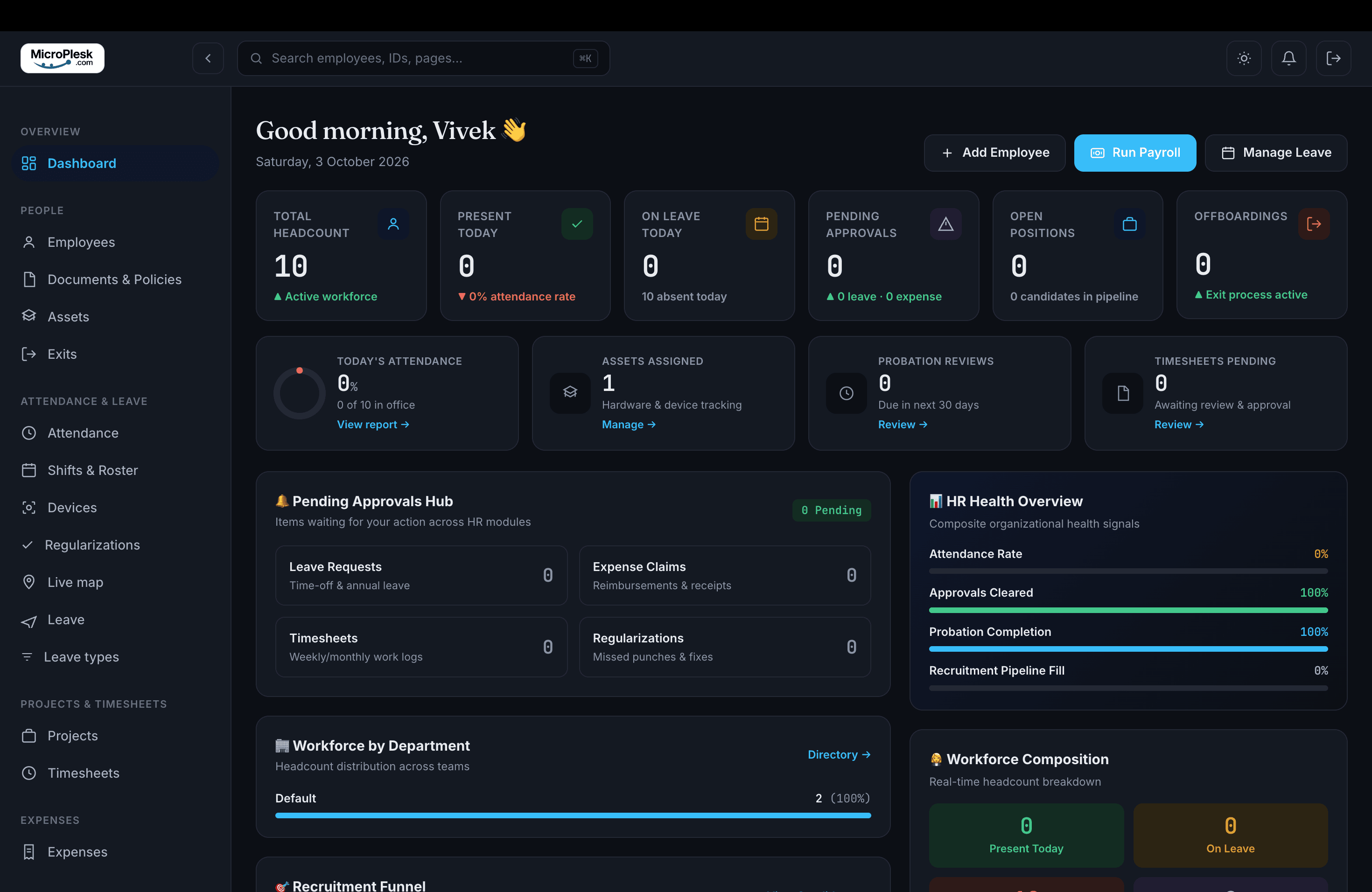Click the Probation Reviews clock icon
The width and height of the screenshot is (1372, 892).
(846, 393)
